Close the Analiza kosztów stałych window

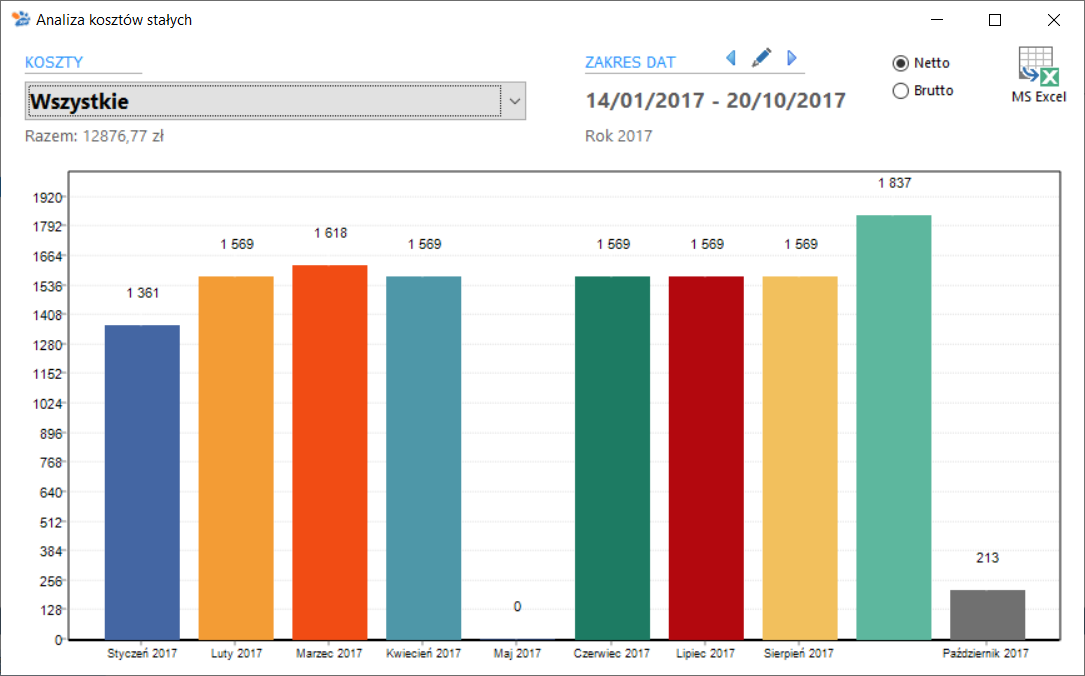(x=1054, y=20)
